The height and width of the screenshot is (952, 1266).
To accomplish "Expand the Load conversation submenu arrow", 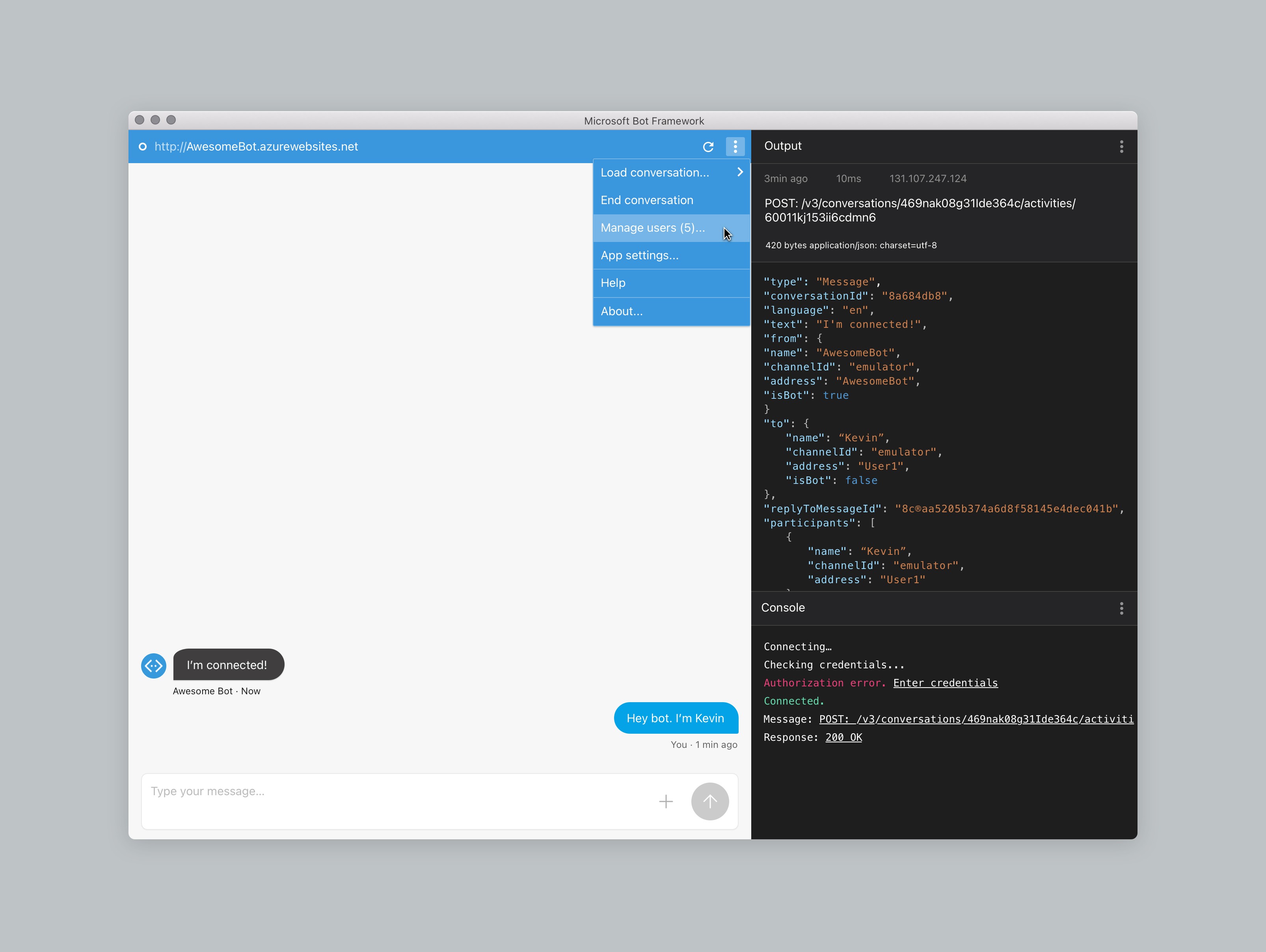I will [x=740, y=172].
